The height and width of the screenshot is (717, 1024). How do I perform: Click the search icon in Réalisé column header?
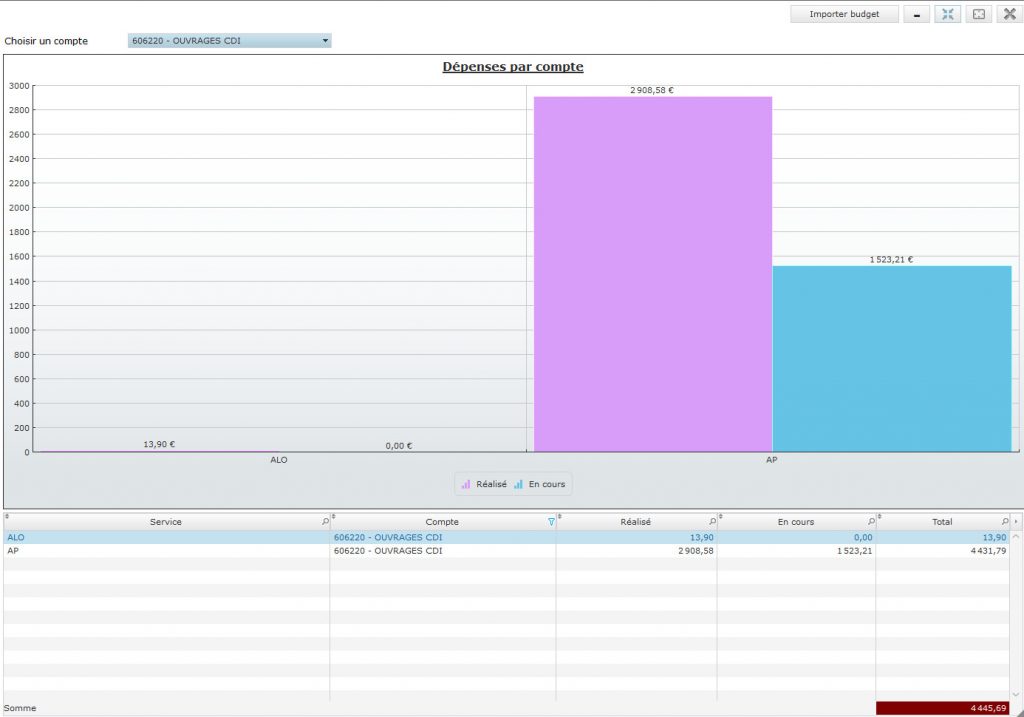point(712,522)
